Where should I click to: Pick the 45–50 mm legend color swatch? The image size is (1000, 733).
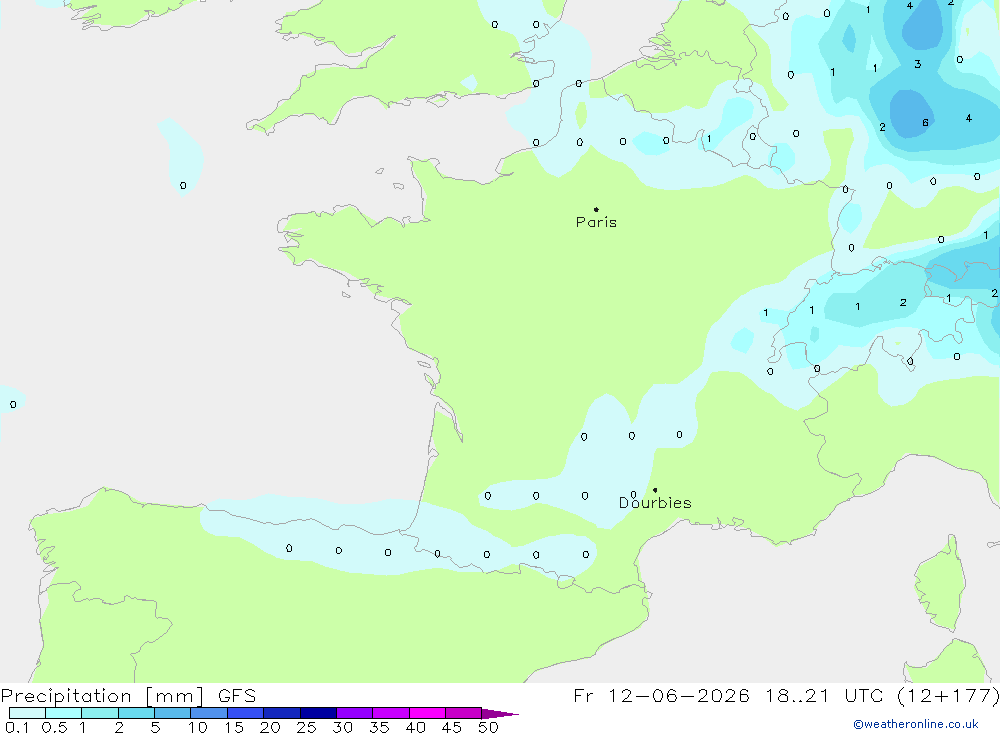click(463, 713)
